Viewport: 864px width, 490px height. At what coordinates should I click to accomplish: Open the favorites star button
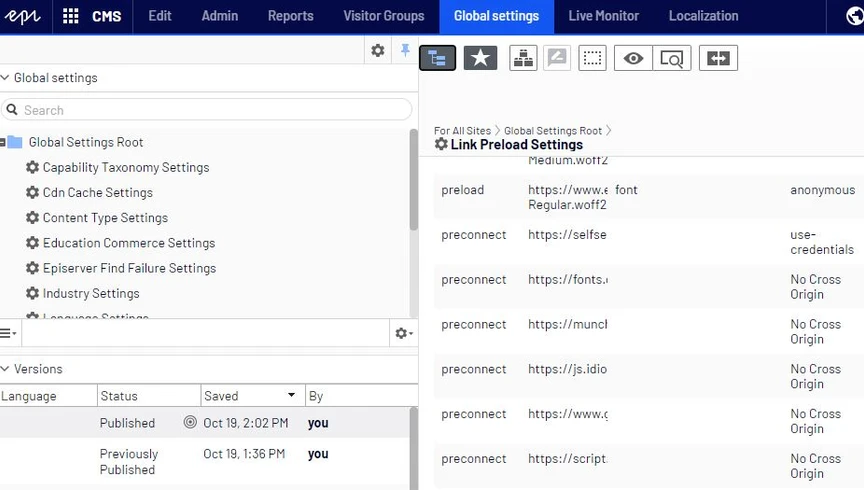point(480,58)
